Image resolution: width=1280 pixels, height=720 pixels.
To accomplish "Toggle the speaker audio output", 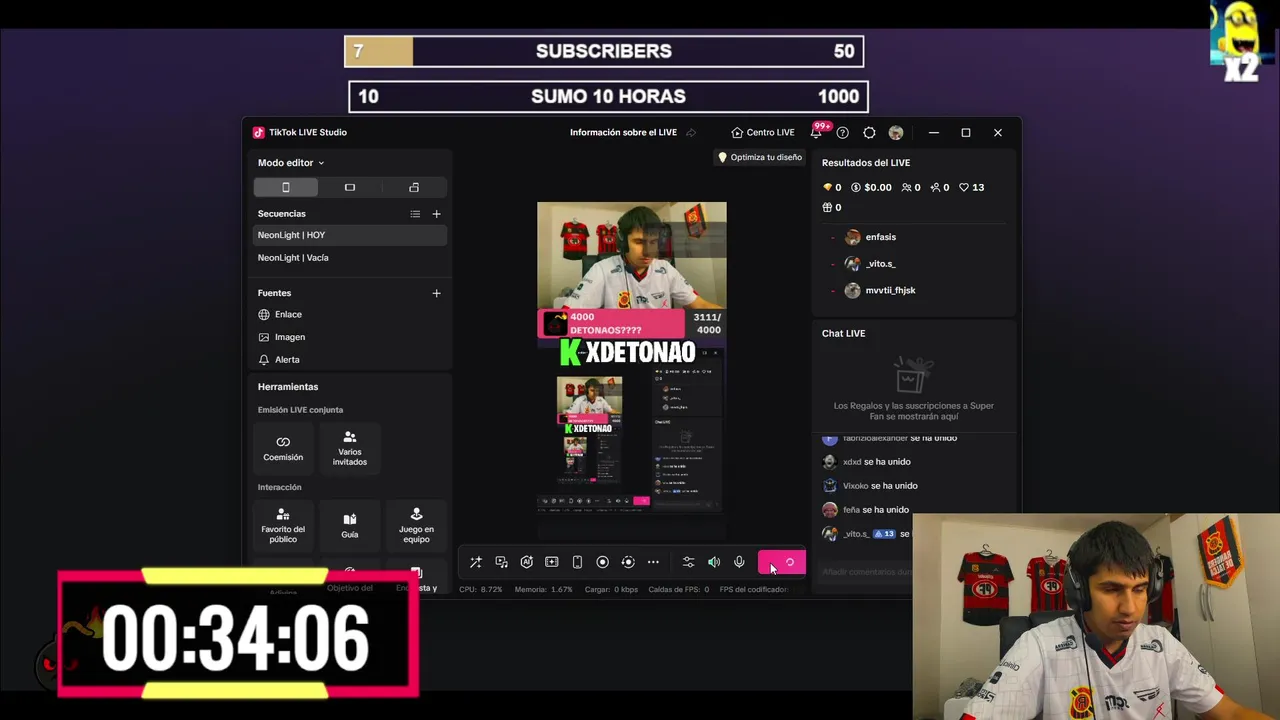I will coord(714,562).
